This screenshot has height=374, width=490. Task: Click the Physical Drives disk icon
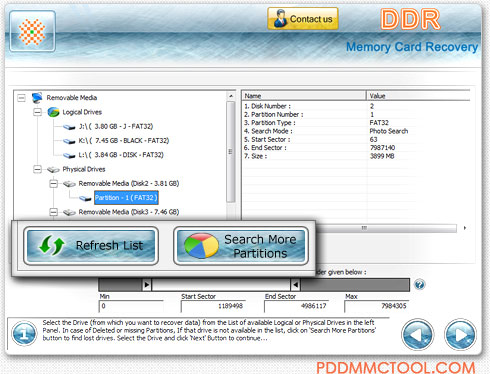coord(53,170)
